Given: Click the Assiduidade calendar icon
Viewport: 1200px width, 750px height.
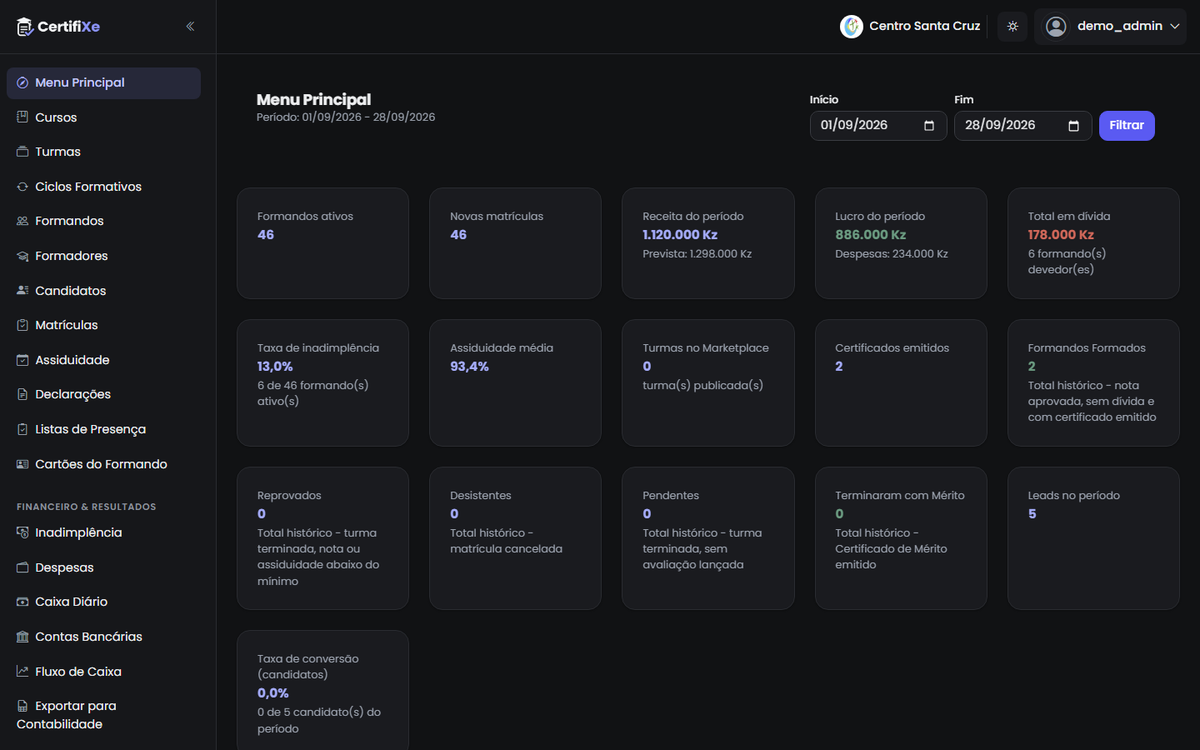Looking at the screenshot, I should tap(23, 360).
